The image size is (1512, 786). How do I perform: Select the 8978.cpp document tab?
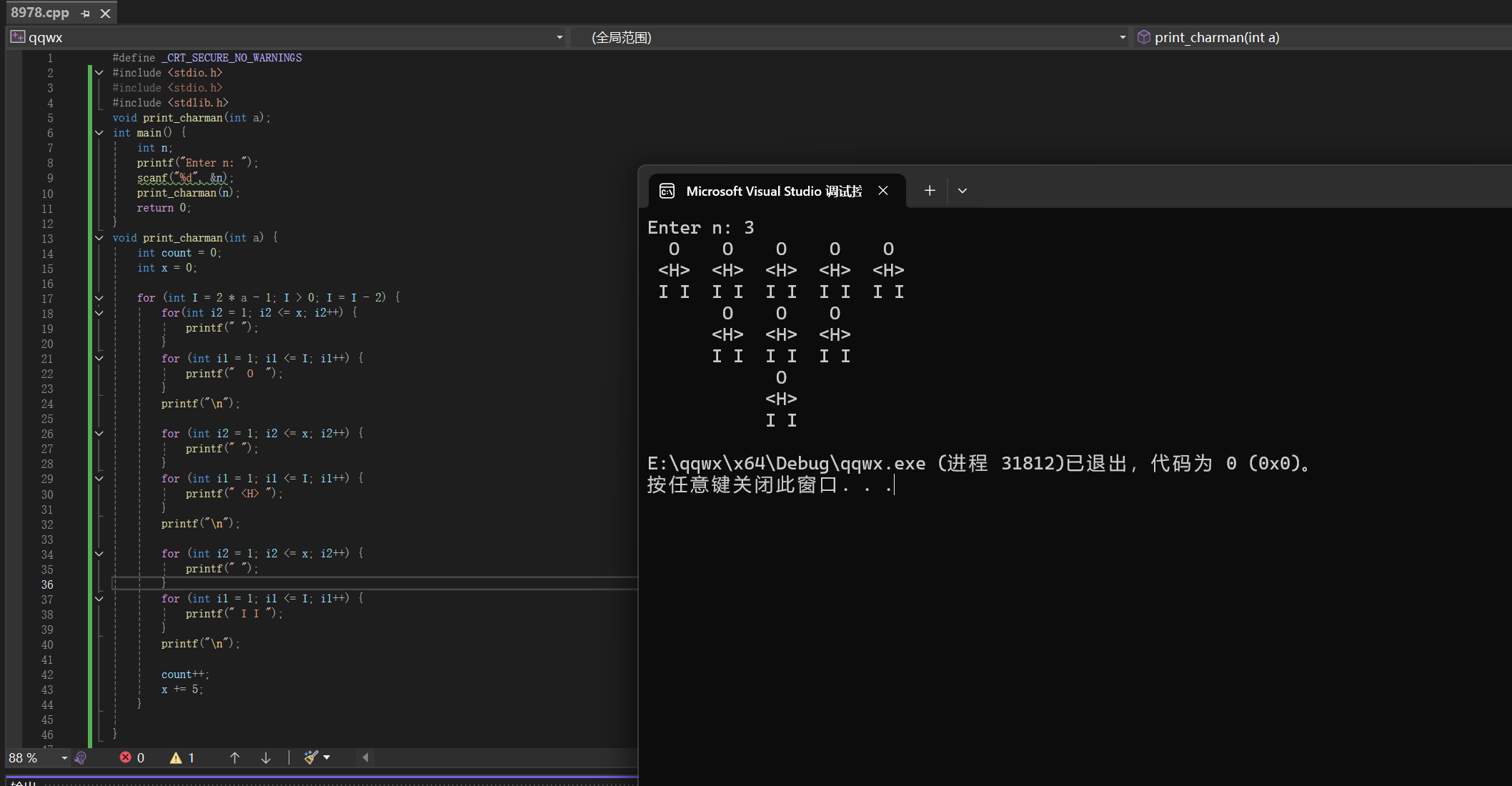(40, 13)
